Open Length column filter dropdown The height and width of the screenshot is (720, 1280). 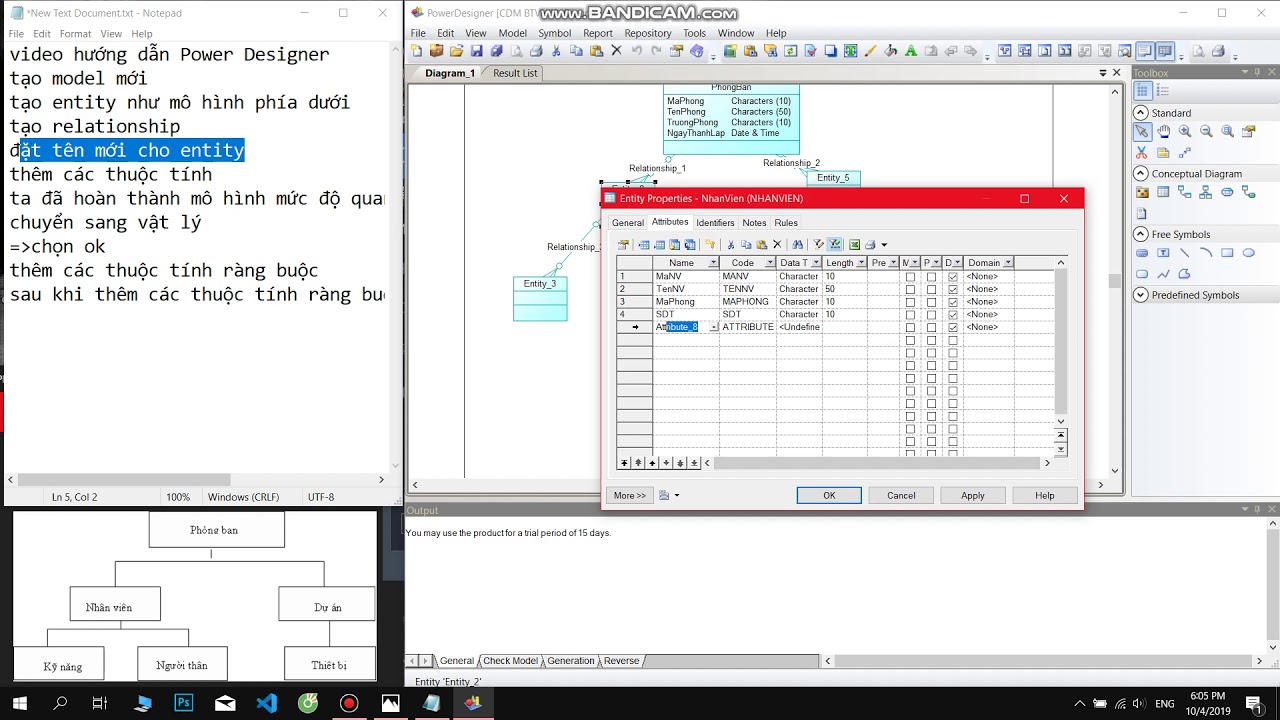click(861, 263)
